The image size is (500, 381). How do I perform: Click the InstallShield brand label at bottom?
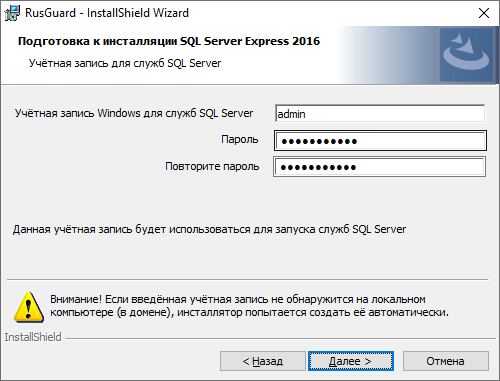(33, 337)
